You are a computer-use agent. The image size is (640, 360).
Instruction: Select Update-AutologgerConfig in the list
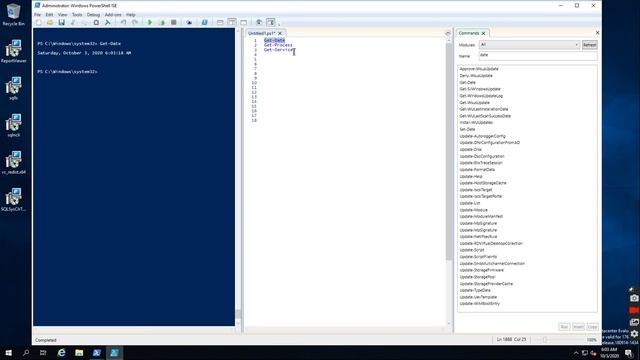[482, 136]
